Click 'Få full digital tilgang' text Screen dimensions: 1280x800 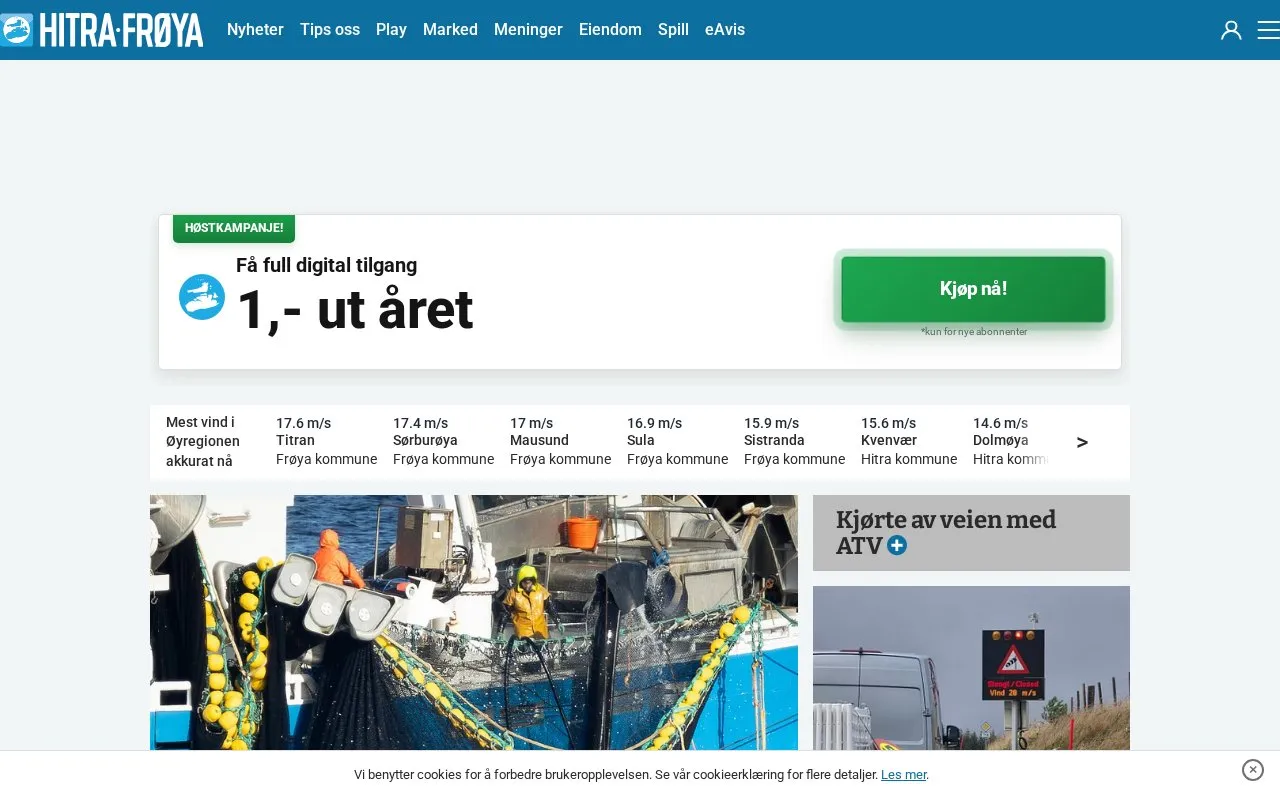326,265
